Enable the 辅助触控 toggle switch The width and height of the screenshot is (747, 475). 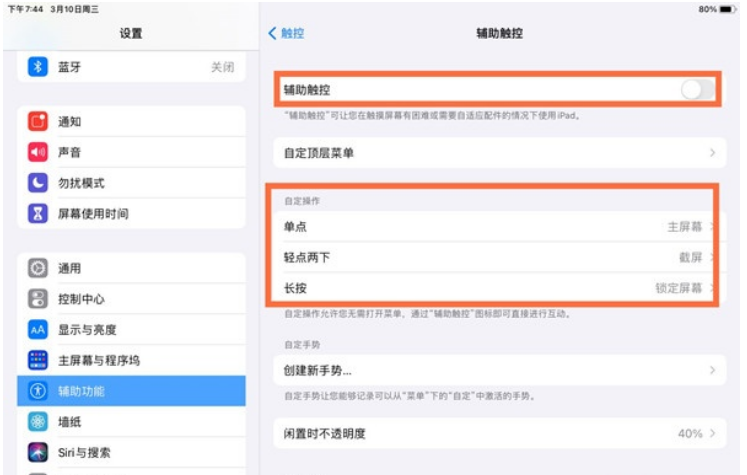[697, 90]
